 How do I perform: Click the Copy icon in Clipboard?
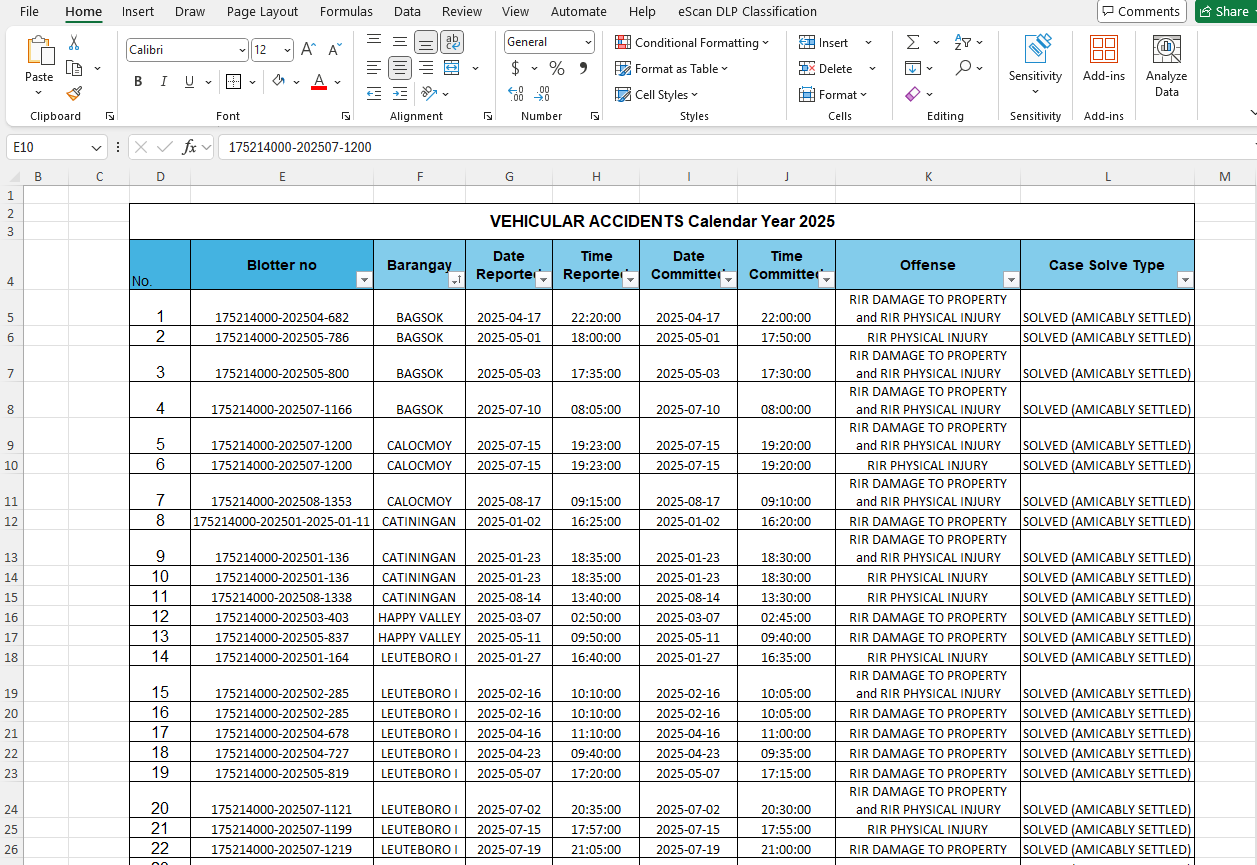pyautogui.click(x=74, y=68)
